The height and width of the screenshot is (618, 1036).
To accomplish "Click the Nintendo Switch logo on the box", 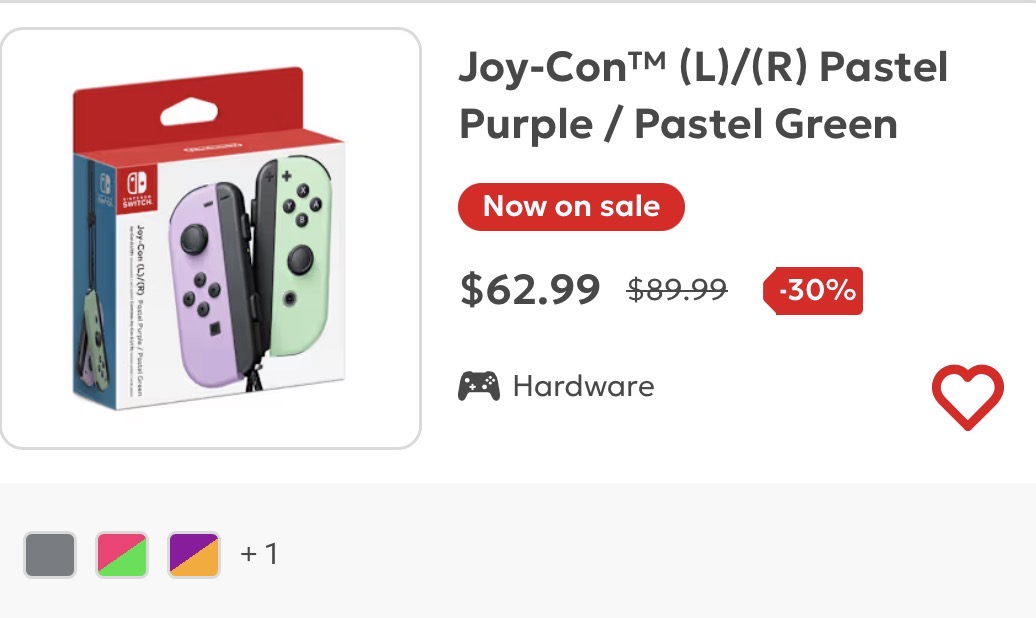I will pos(137,188).
